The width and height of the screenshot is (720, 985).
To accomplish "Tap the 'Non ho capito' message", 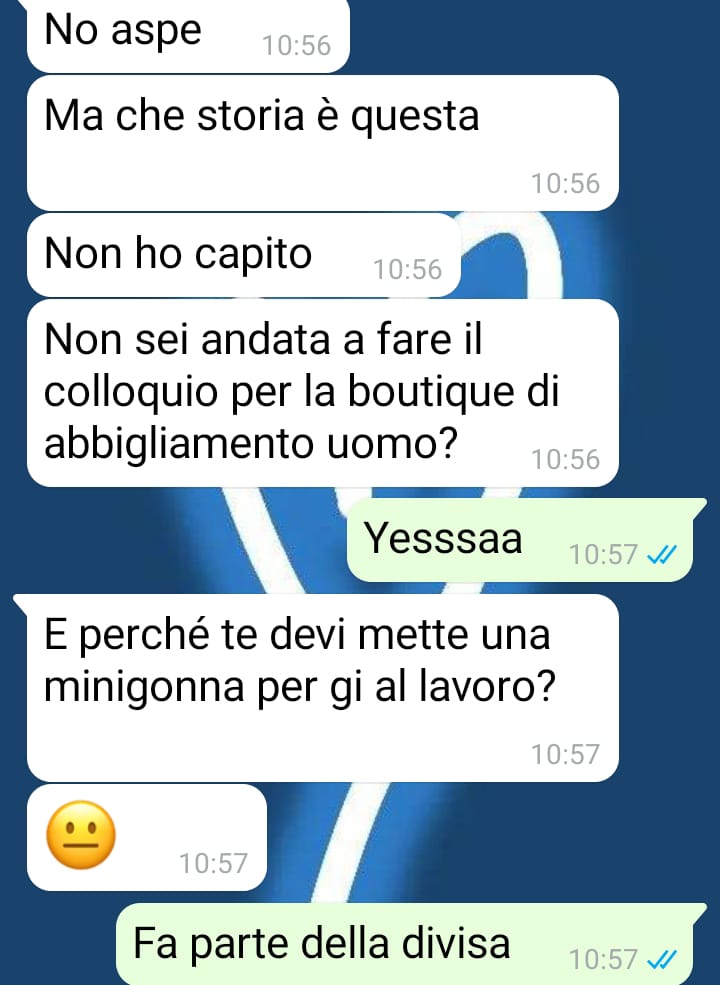I will tap(244, 255).
